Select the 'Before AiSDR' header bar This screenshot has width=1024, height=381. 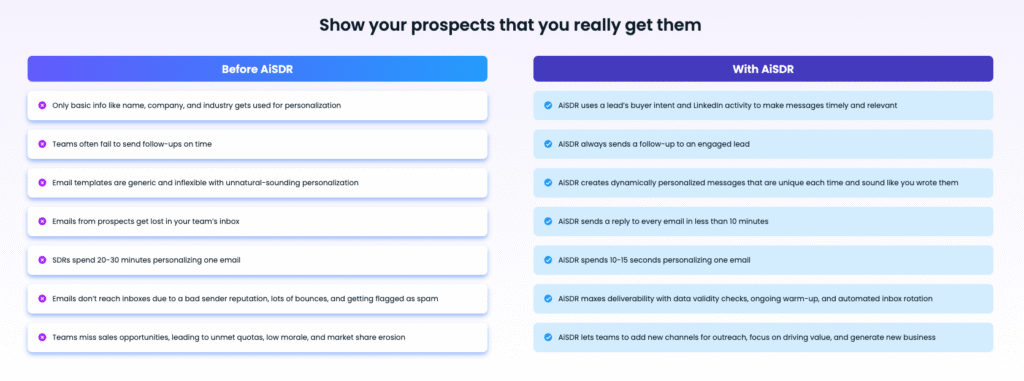click(257, 69)
